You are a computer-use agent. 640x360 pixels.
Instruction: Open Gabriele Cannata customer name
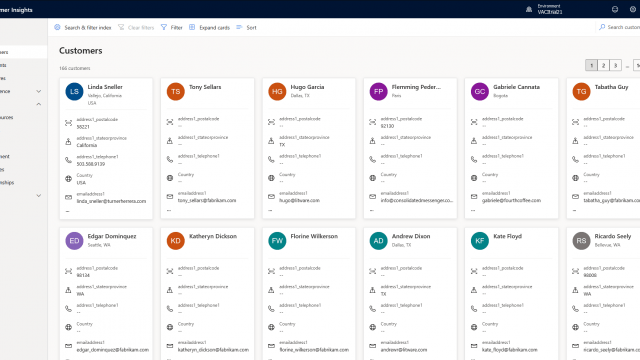[516, 87]
